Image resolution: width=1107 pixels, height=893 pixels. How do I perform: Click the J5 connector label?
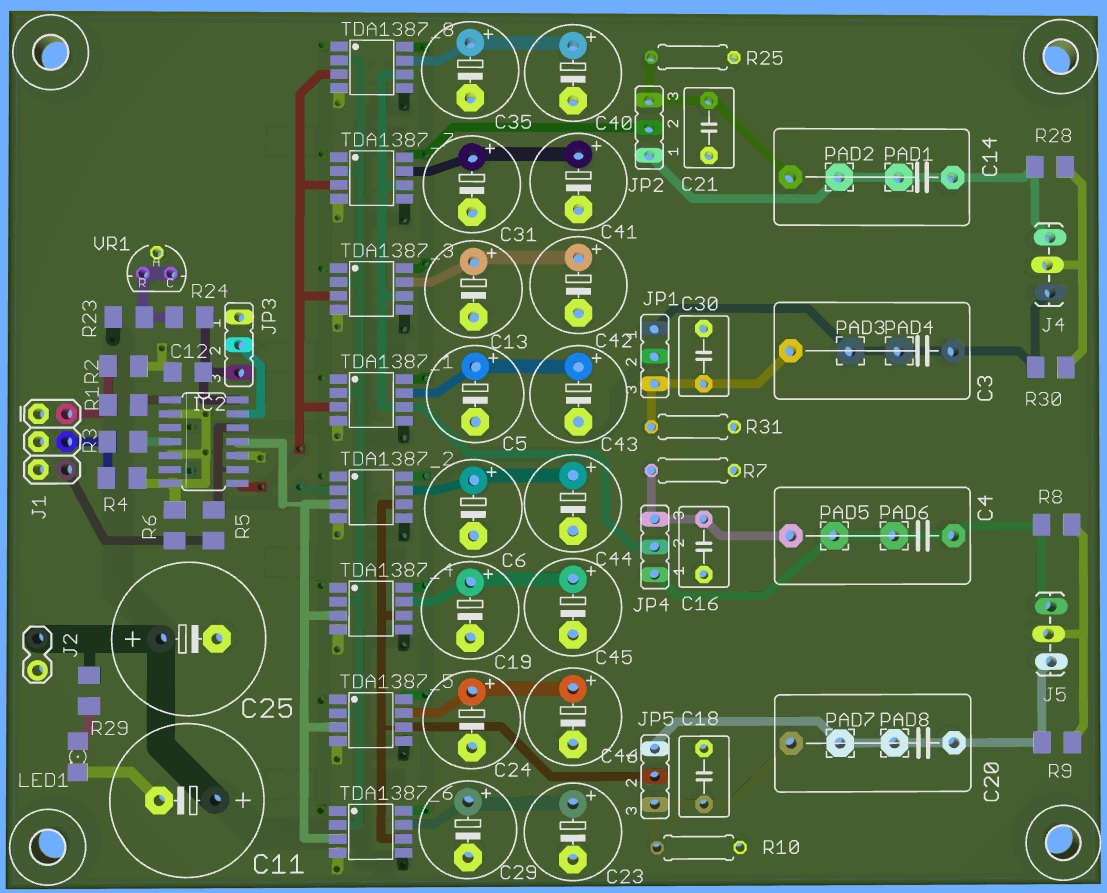(x=1055, y=695)
